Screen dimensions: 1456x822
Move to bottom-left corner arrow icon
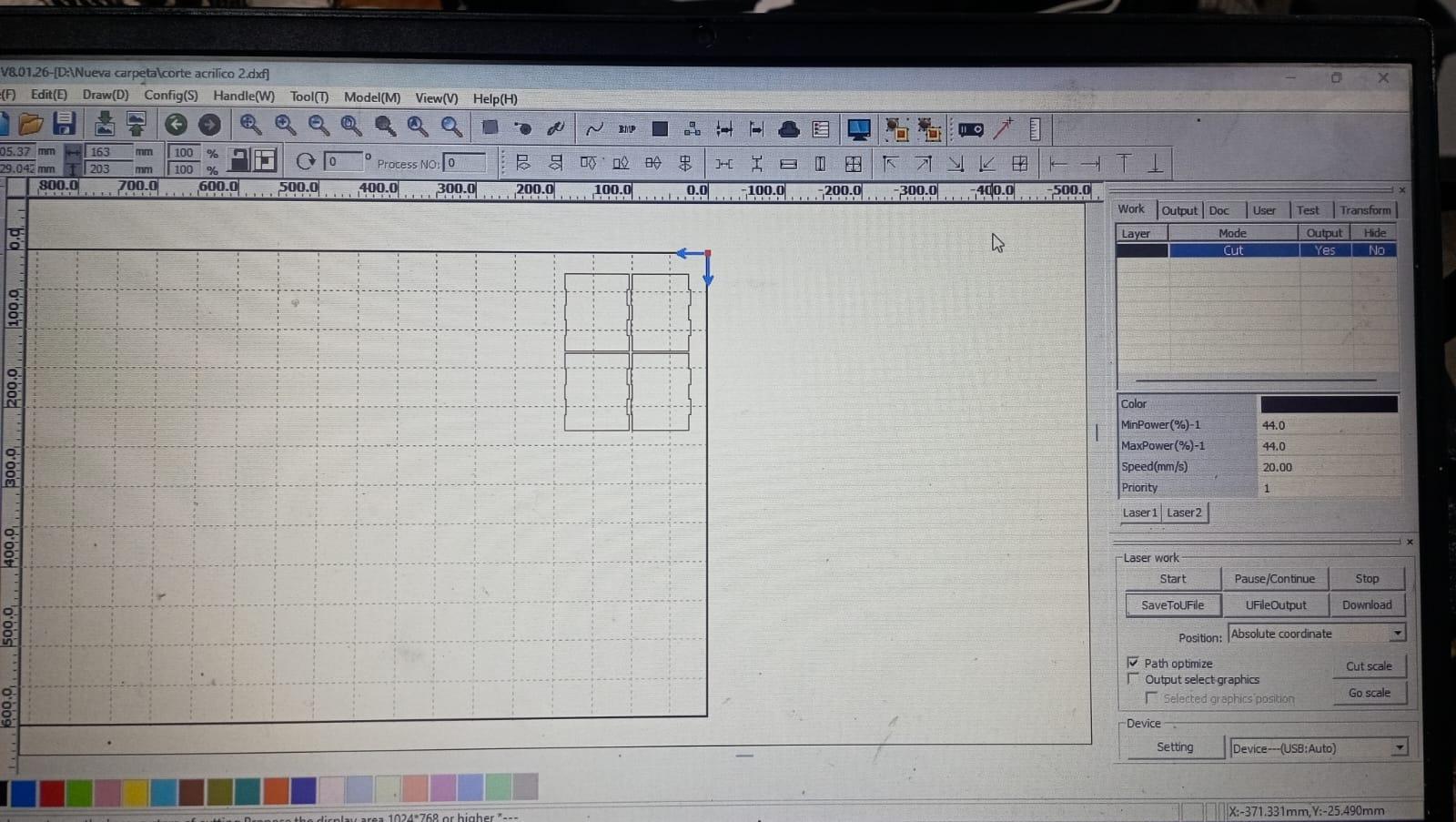pos(987,164)
